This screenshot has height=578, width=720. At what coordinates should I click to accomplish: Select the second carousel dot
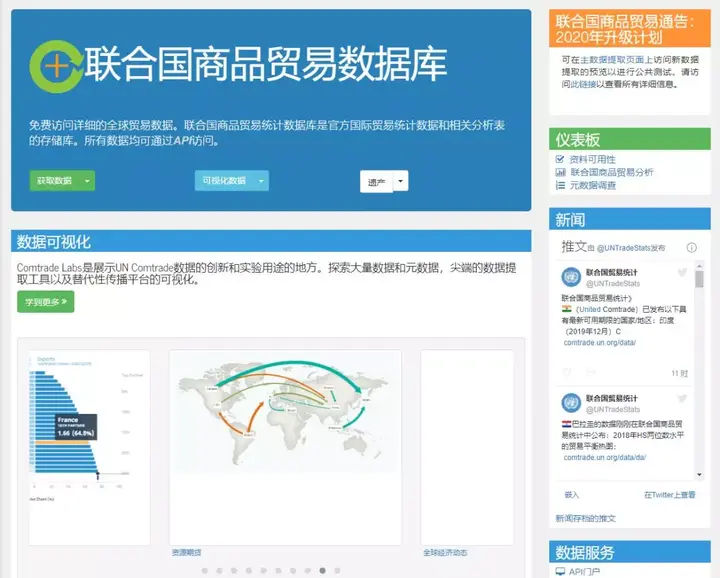tap(219, 571)
